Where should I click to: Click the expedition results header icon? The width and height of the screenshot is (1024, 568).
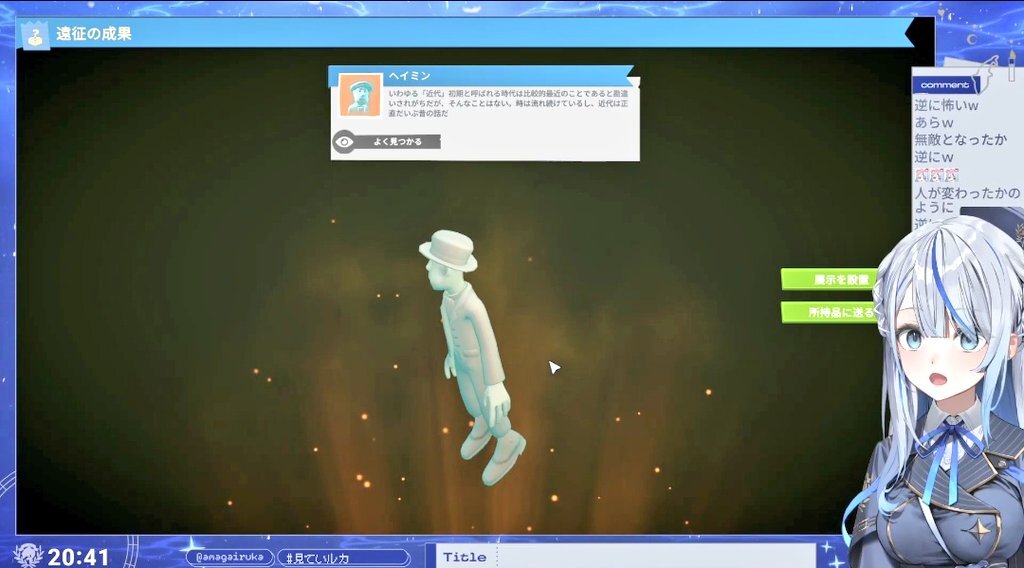tap(35, 35)
